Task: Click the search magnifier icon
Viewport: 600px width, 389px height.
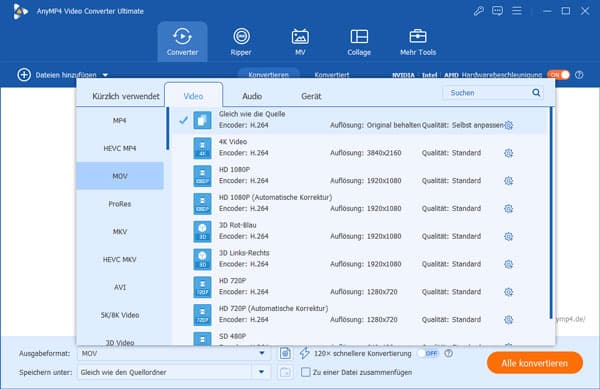Action: 536,93
